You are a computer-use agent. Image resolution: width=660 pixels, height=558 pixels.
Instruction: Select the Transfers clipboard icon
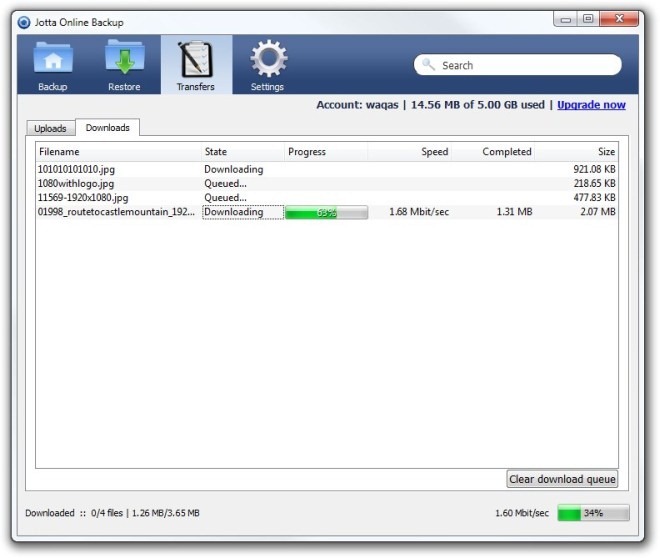196,60
